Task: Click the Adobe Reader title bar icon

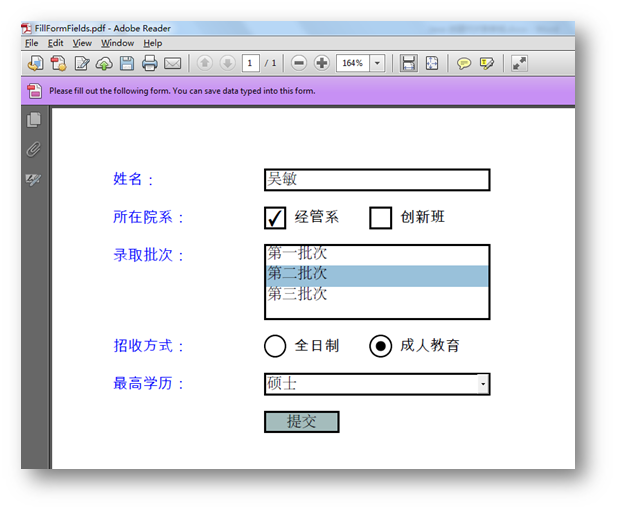Action: pyautogui.click(x=26, y=28)
